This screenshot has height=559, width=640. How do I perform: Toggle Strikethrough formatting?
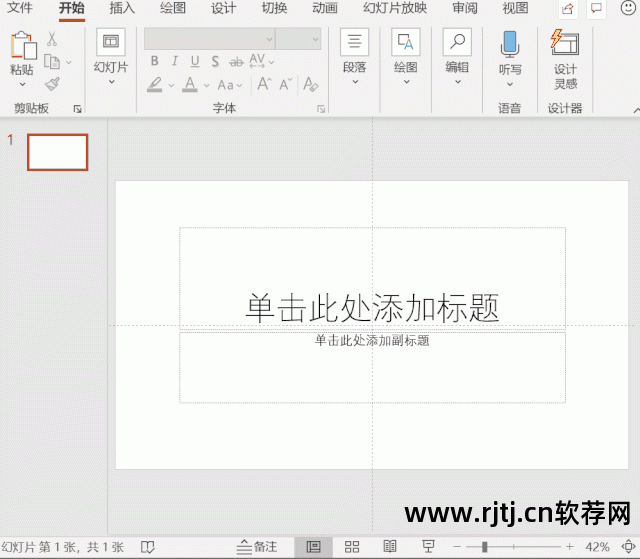(x=236, y=62)
